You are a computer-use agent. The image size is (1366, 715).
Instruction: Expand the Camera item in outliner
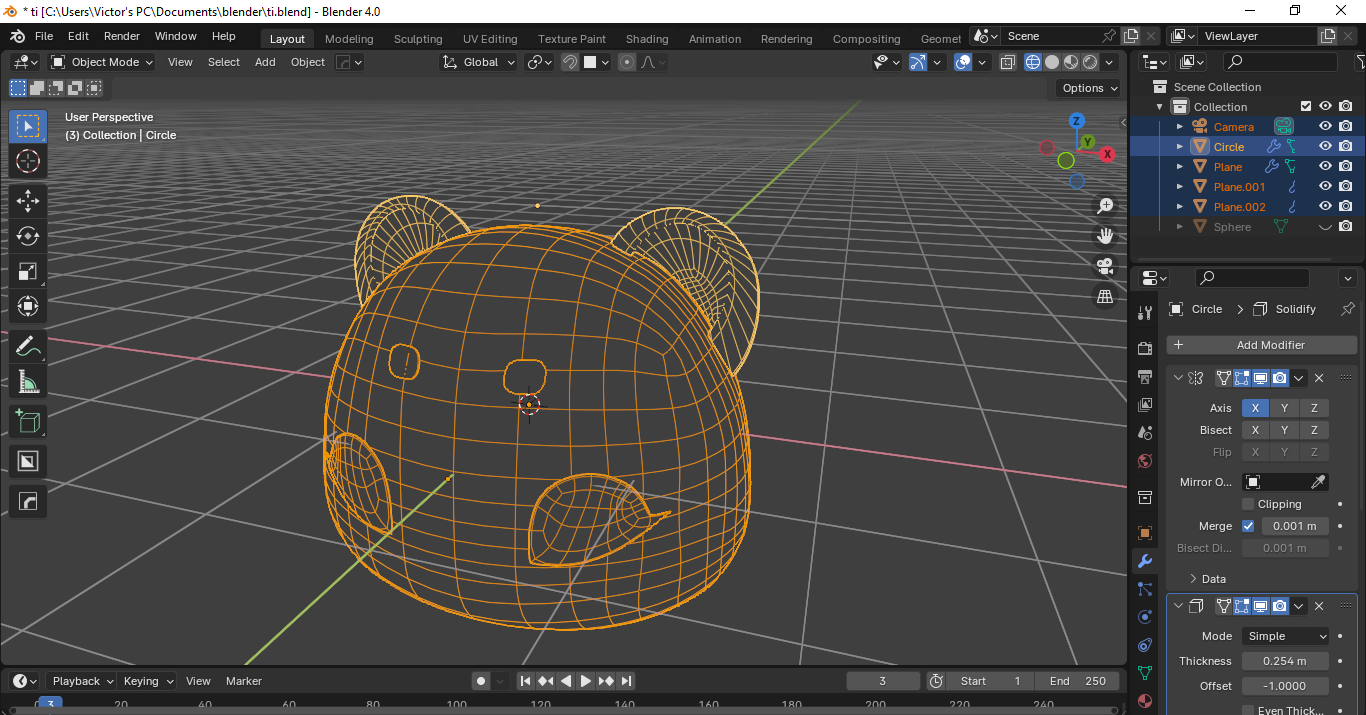(1179, 127)
